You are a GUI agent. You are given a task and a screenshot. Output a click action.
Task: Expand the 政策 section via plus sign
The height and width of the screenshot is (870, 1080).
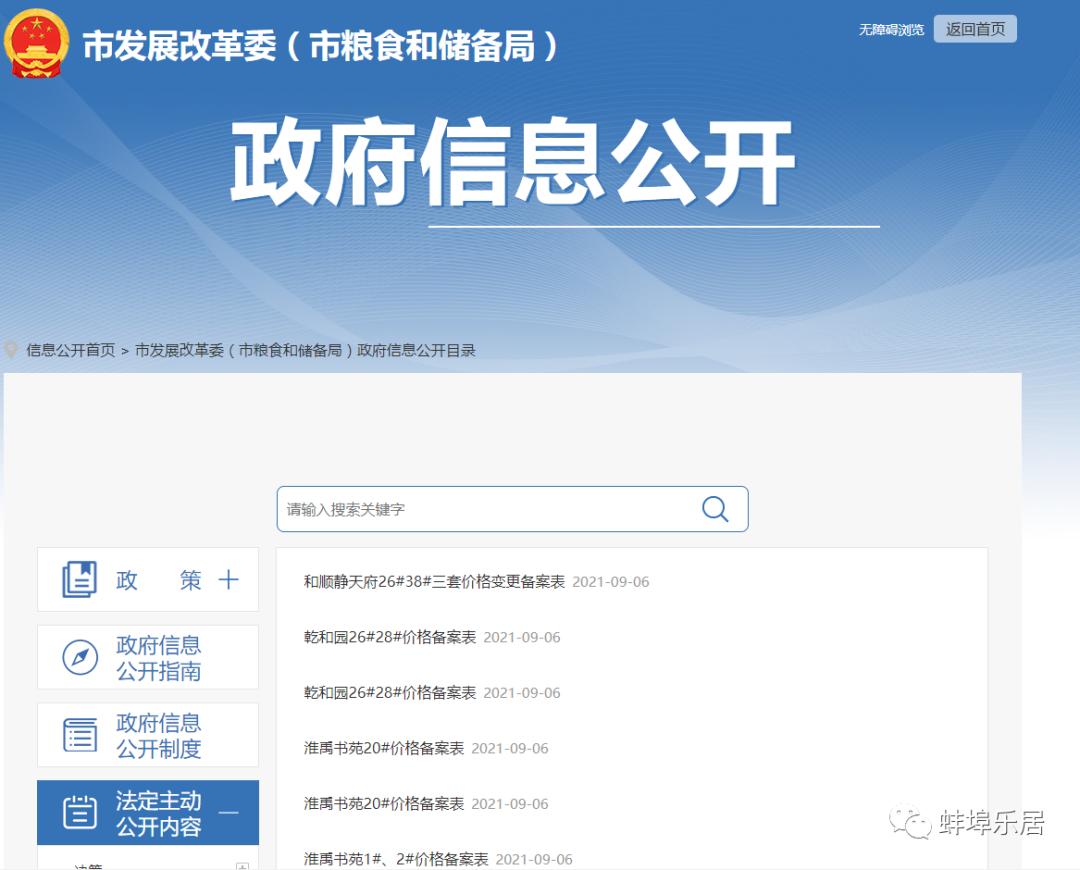click(230, 580)
